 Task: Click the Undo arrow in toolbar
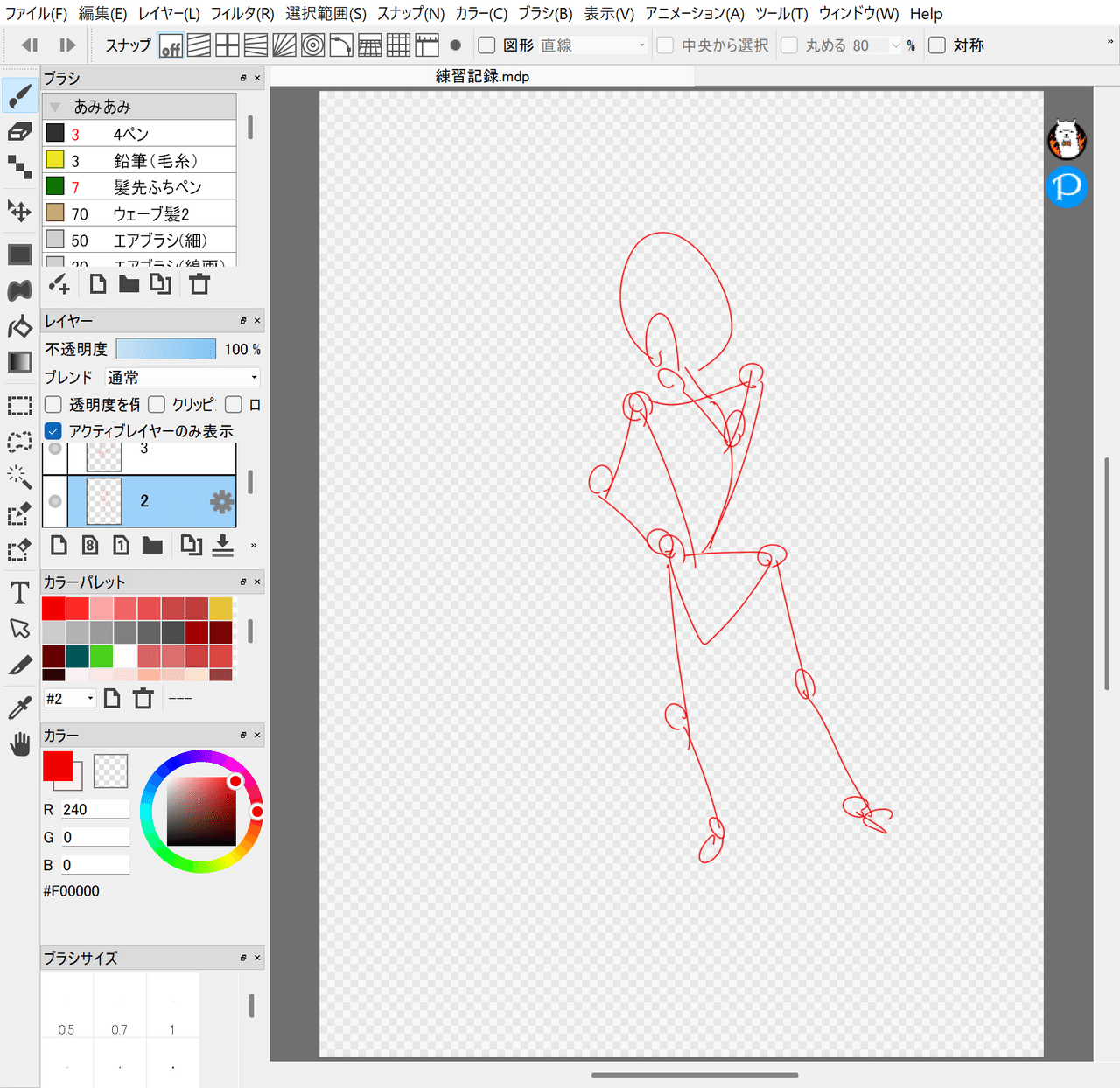[x=30, y=45]
